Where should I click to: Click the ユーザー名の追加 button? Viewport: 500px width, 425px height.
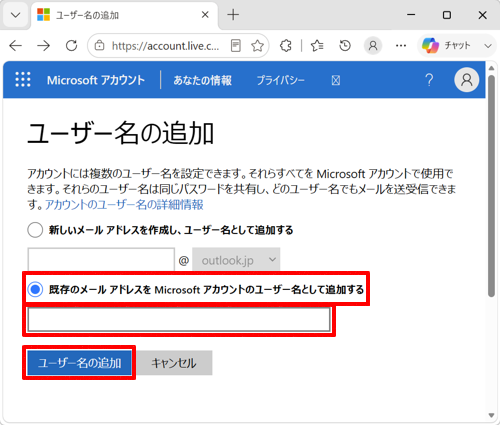pyautogui.click(x=79, y=363)
